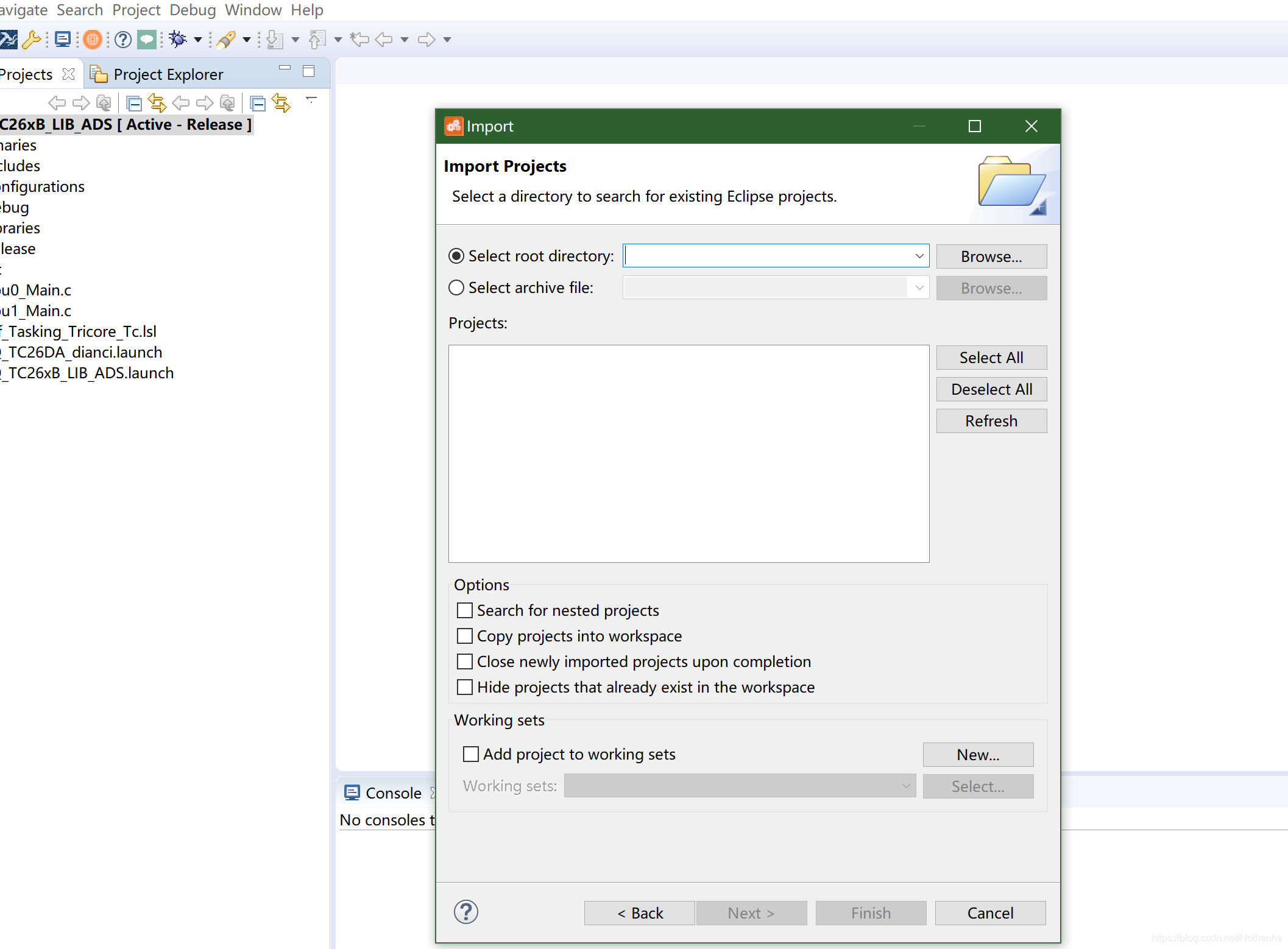1288x949 pixels.
Task: Enable 'Search for nested projects' checkbox
Action: (465, 610)
